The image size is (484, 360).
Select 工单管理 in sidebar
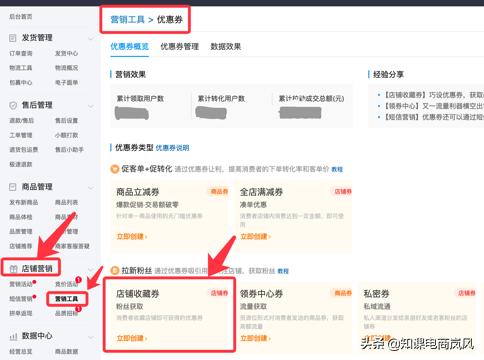pyautogui.click(x=21, y=135)
